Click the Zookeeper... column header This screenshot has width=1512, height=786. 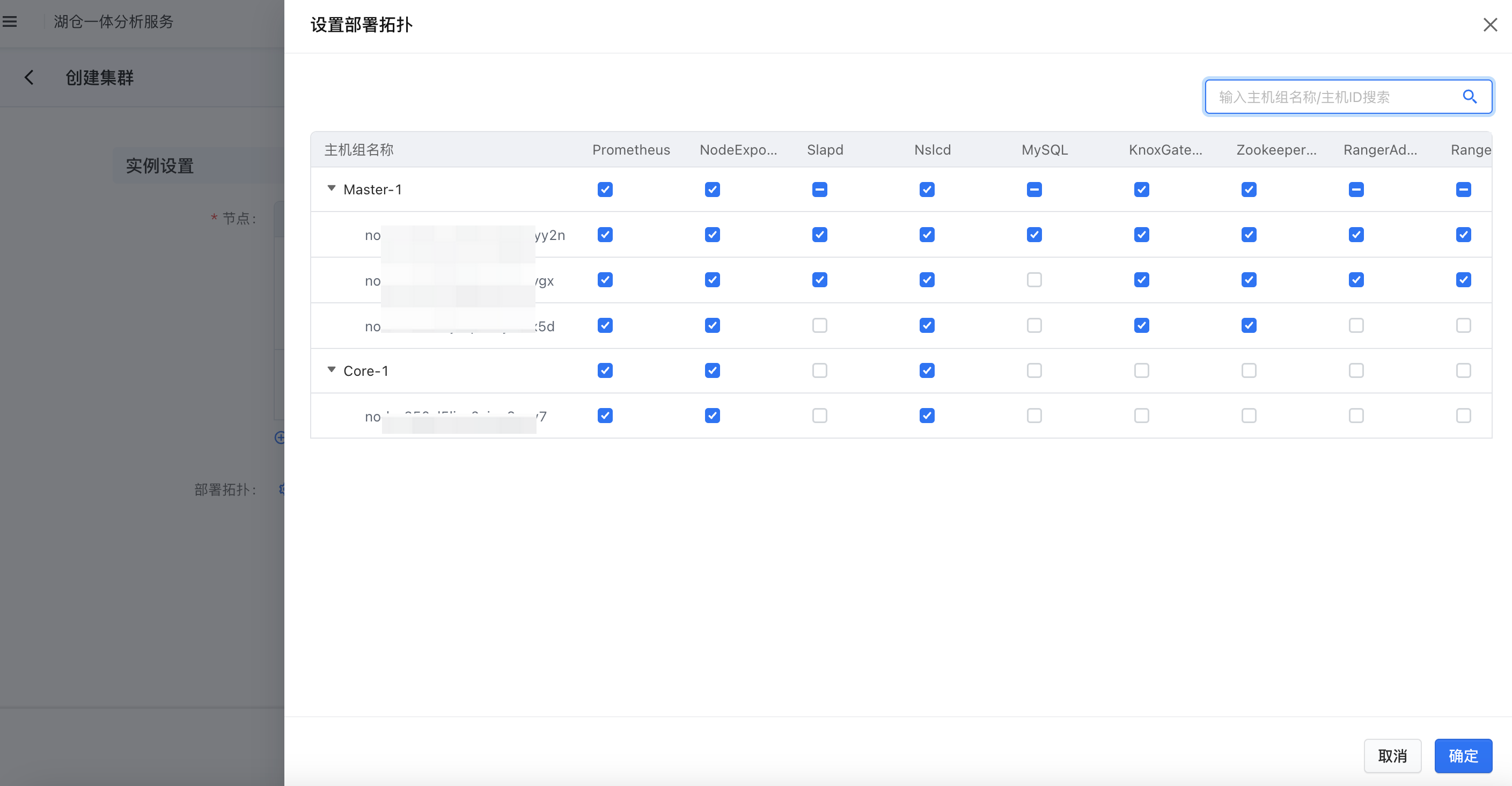(x=1276, y=150)
